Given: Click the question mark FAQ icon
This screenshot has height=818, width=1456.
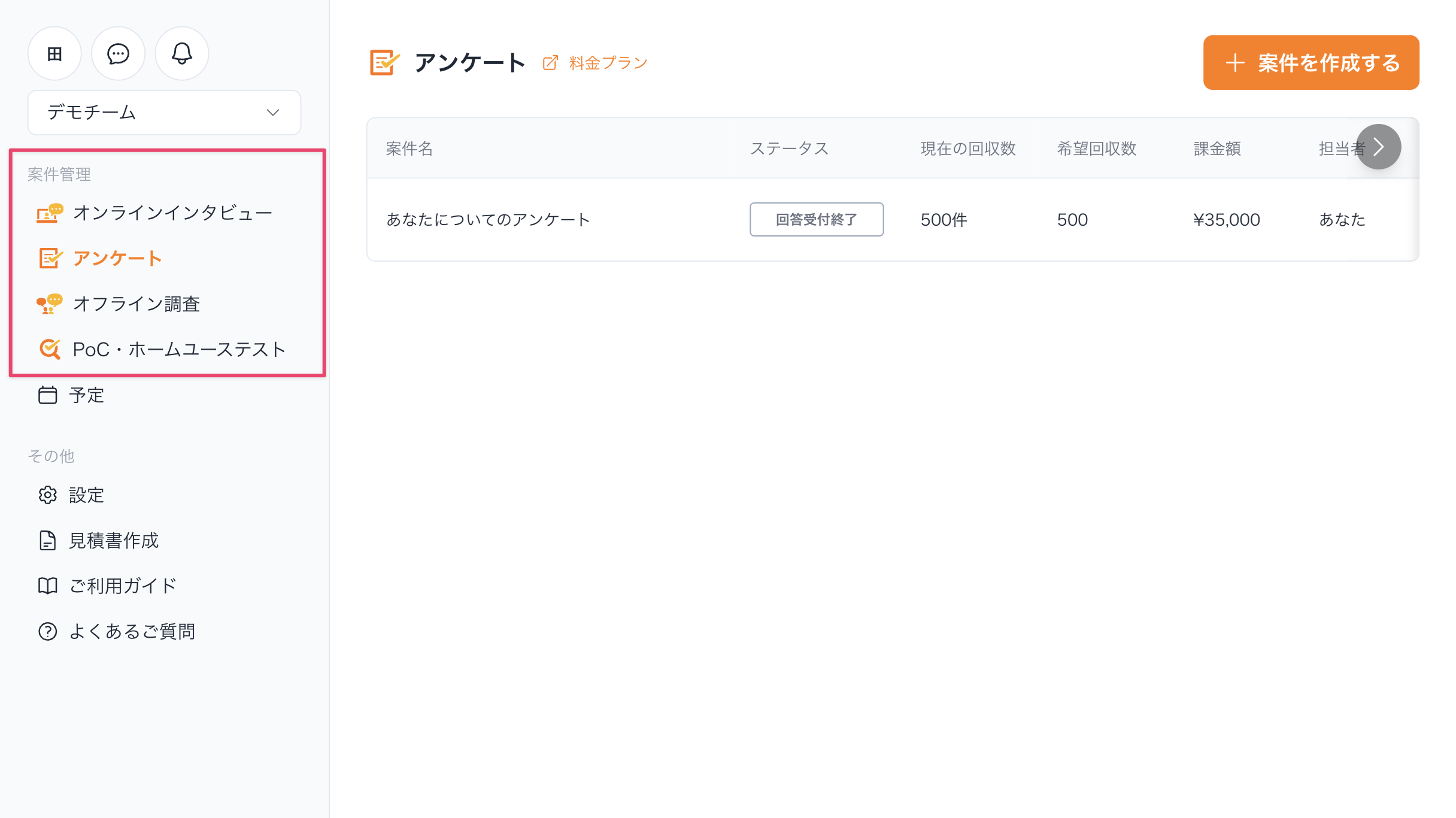Looking at the screenshot, I should [x=48, y=631].
